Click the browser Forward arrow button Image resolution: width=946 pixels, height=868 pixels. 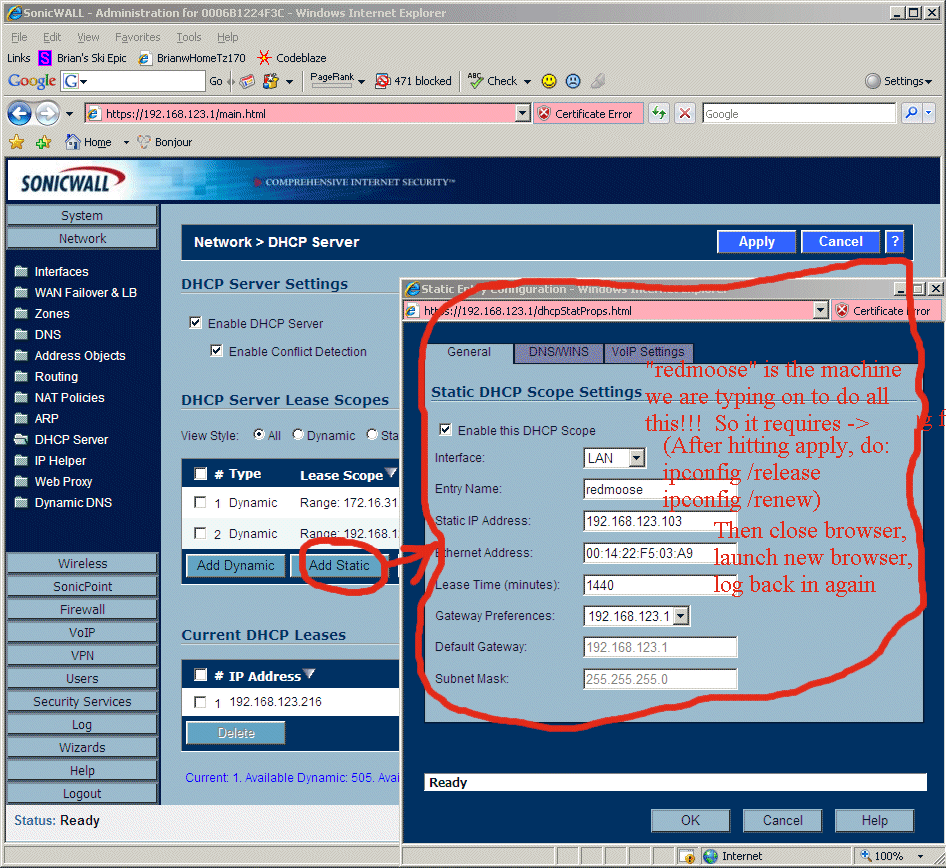pyautogui.click(x=47, y=113)
